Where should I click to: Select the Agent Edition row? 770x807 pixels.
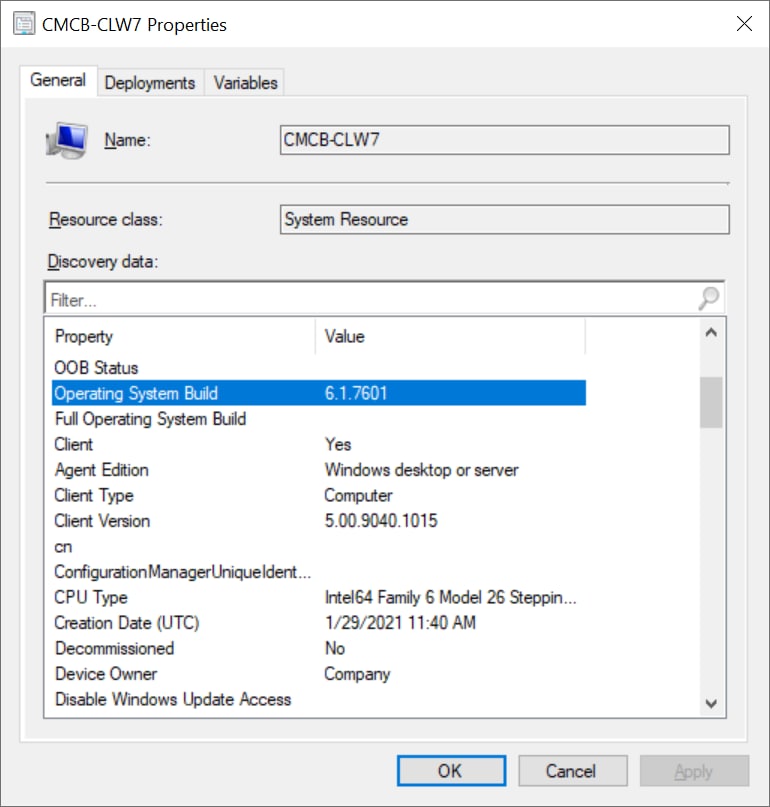point(319,470)
